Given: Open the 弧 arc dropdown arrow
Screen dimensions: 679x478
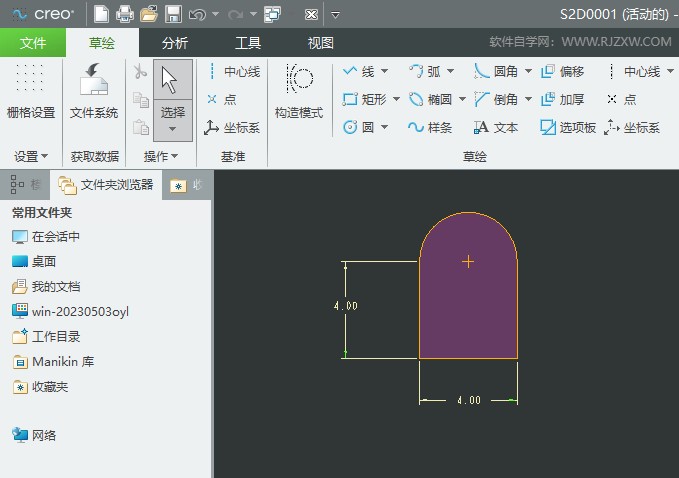Looking at the screenshot, I should tap(450, 71).
